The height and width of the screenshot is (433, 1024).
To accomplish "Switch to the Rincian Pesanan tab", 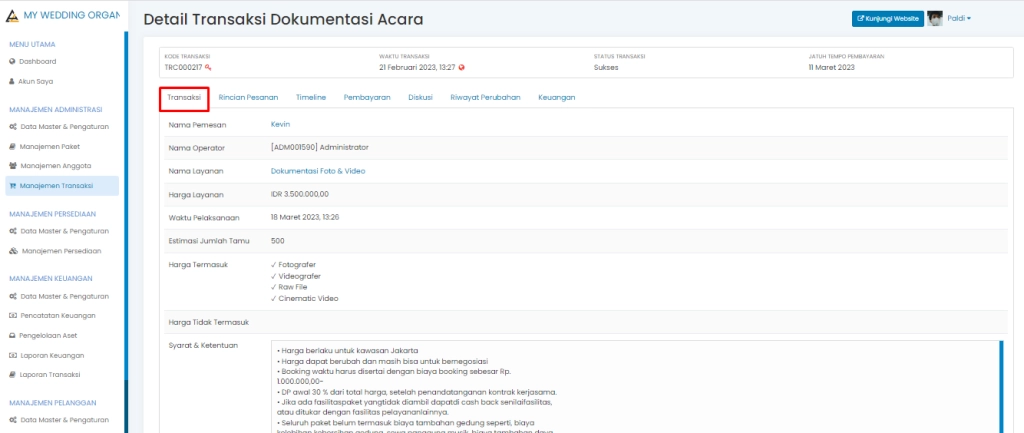I will 248,98.
